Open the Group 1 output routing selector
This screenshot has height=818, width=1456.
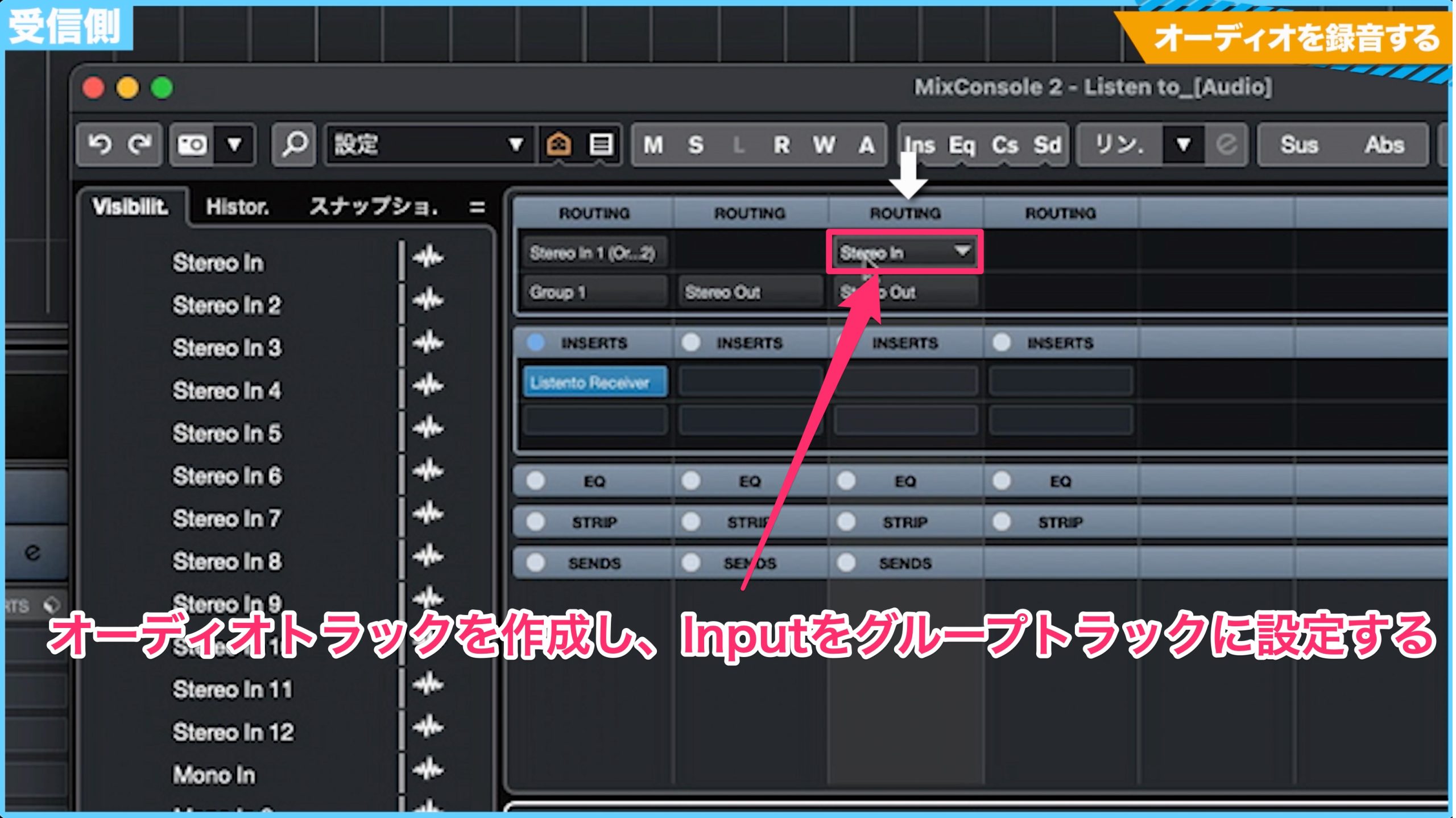coord(594,292)
